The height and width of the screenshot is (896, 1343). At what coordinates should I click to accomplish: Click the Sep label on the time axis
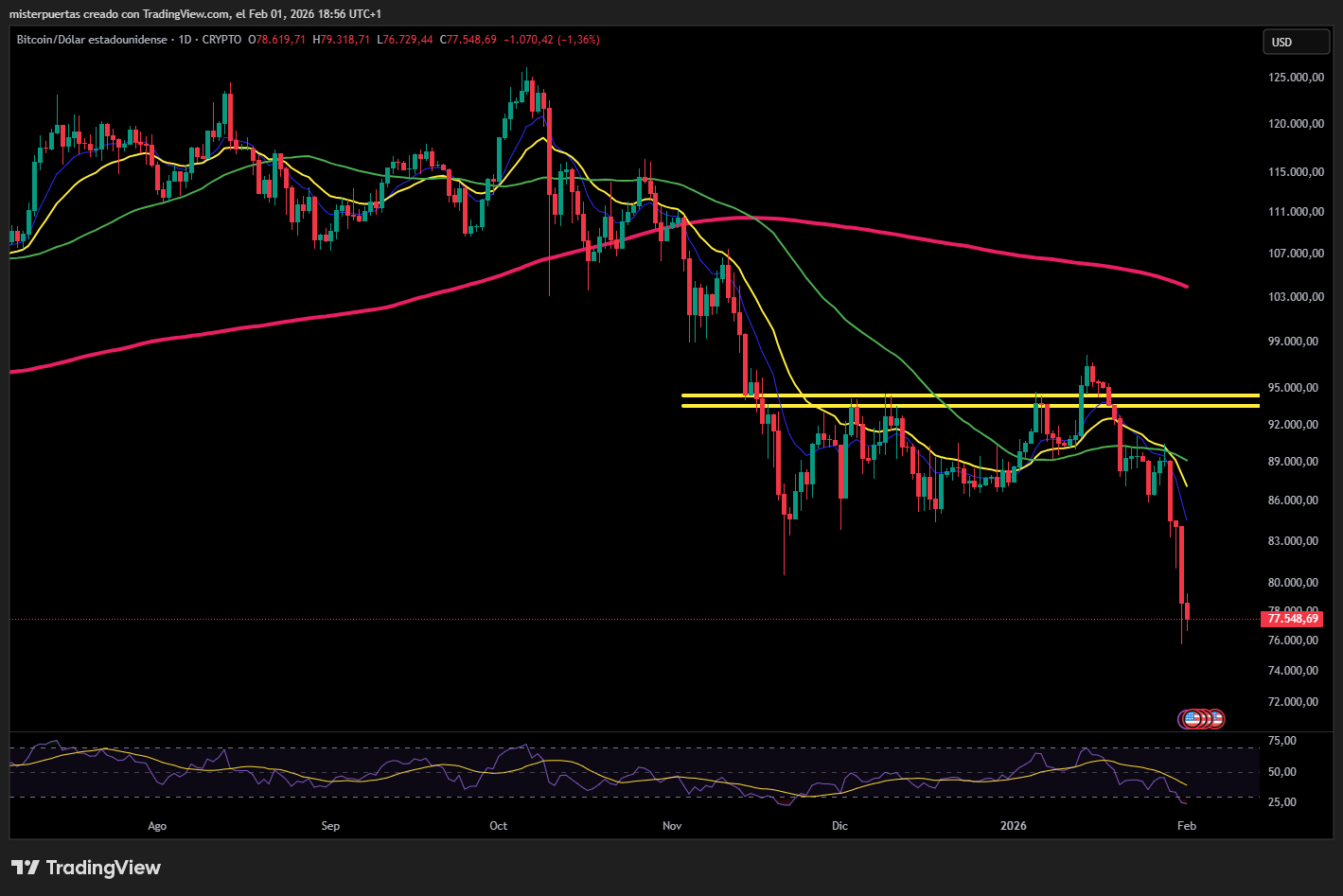pos(330,826)
